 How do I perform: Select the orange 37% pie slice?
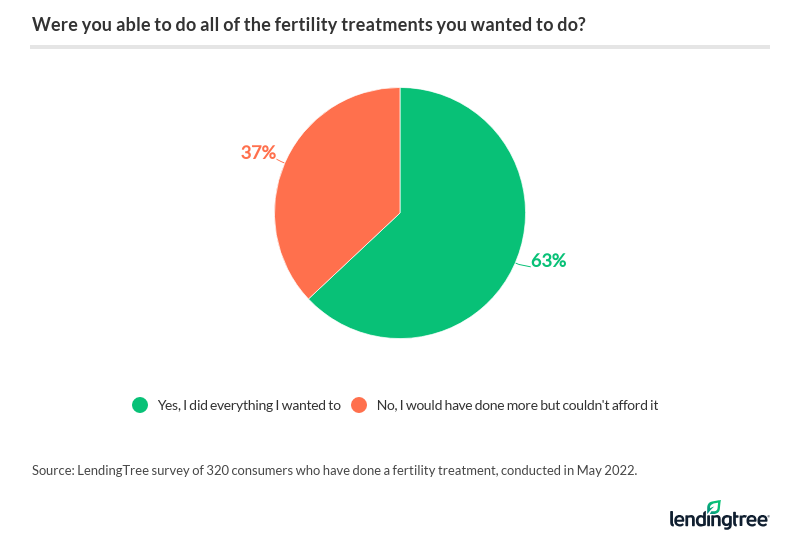coord(330,200)
